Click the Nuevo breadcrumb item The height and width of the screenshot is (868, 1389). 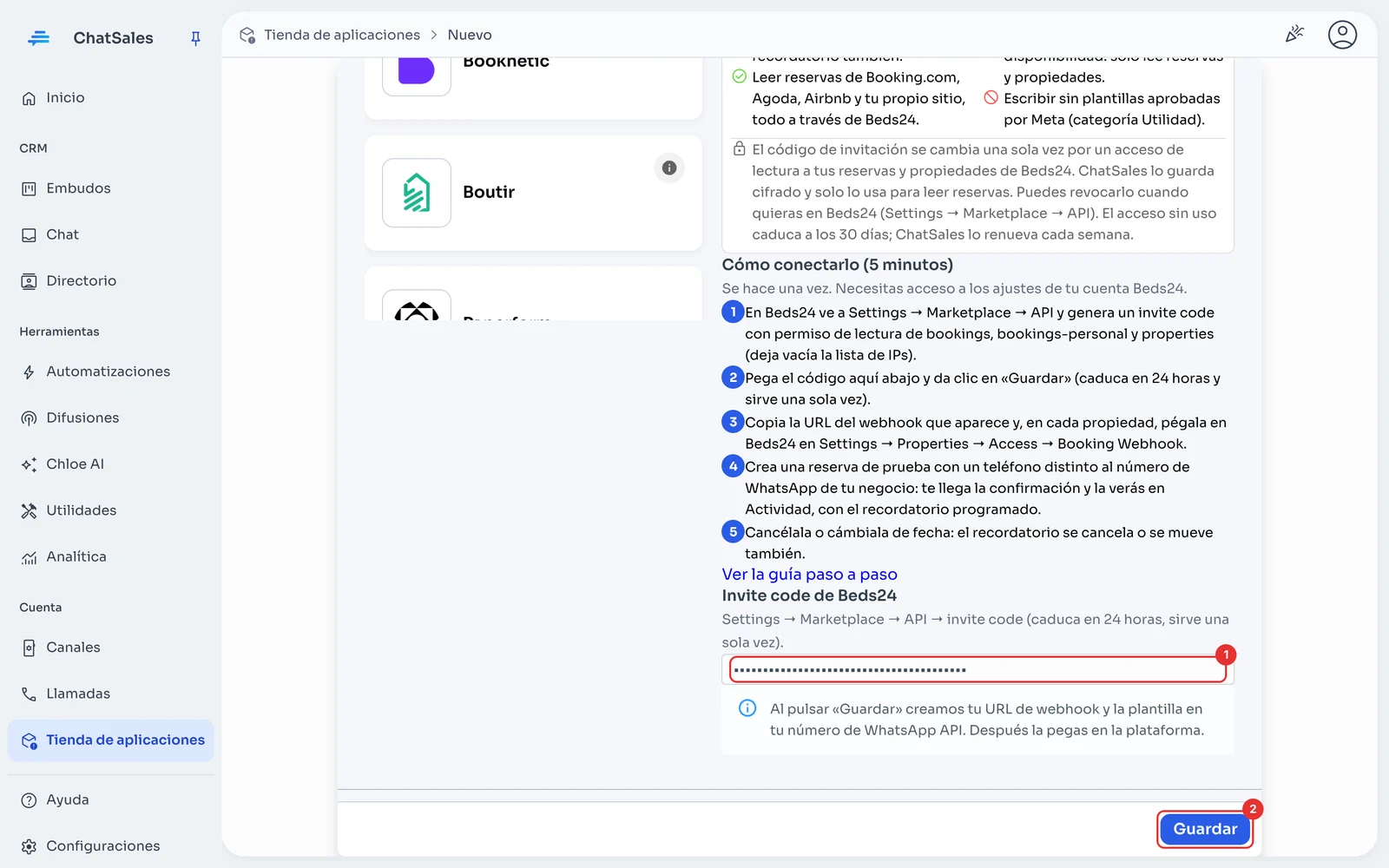click(470, 35)
